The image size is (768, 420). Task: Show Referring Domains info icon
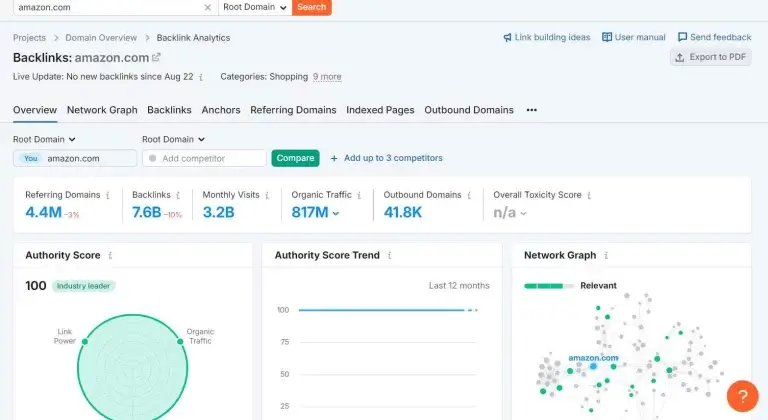click(108, 196)
